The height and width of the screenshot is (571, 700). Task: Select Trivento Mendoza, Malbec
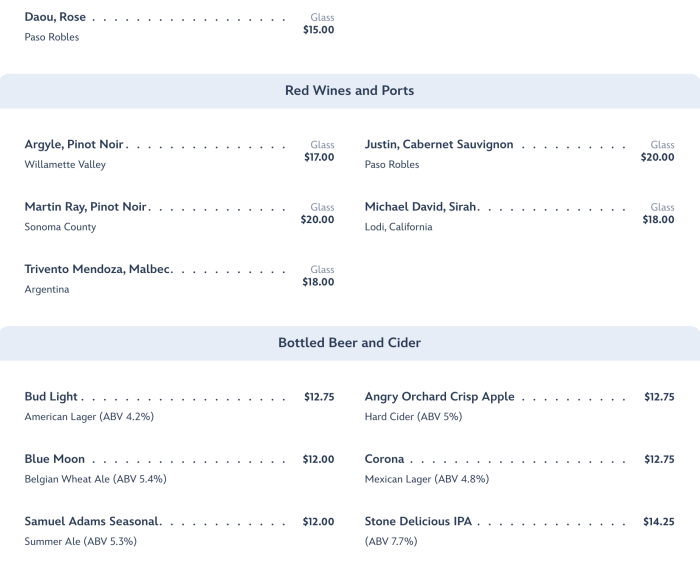click(x=98, y=269)
